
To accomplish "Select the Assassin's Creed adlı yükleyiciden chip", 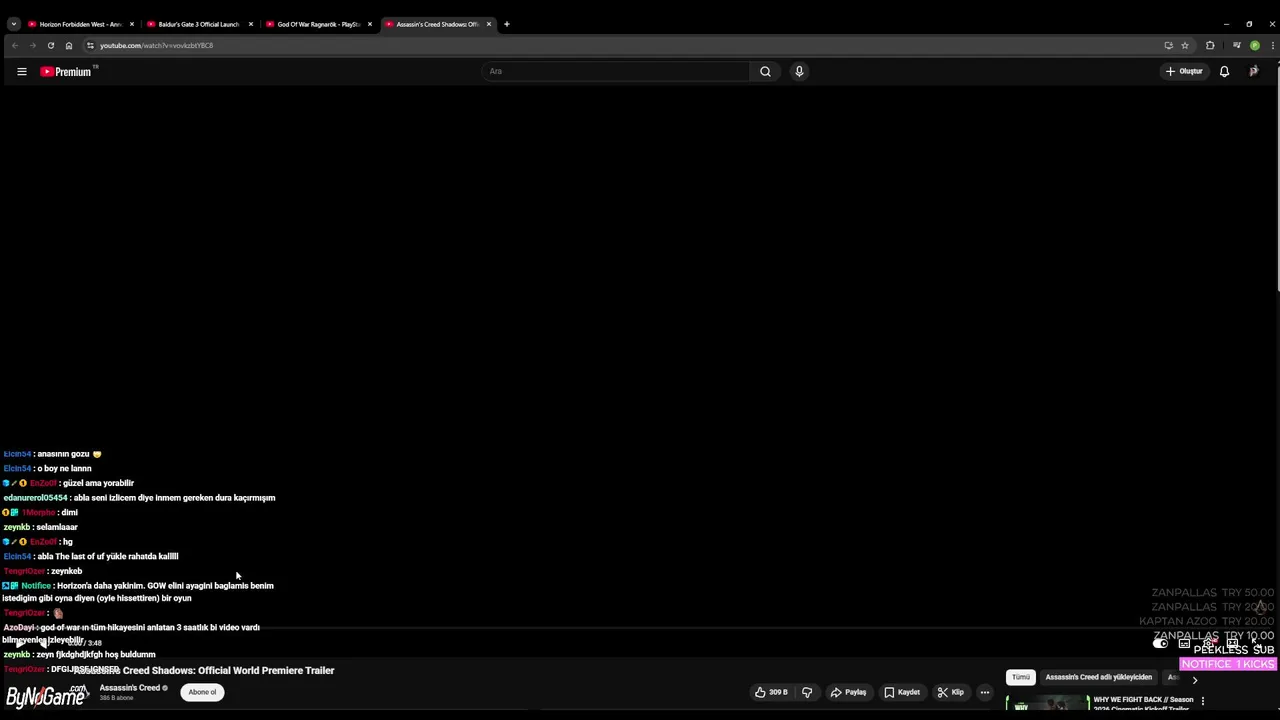I will pos(1098,677).
